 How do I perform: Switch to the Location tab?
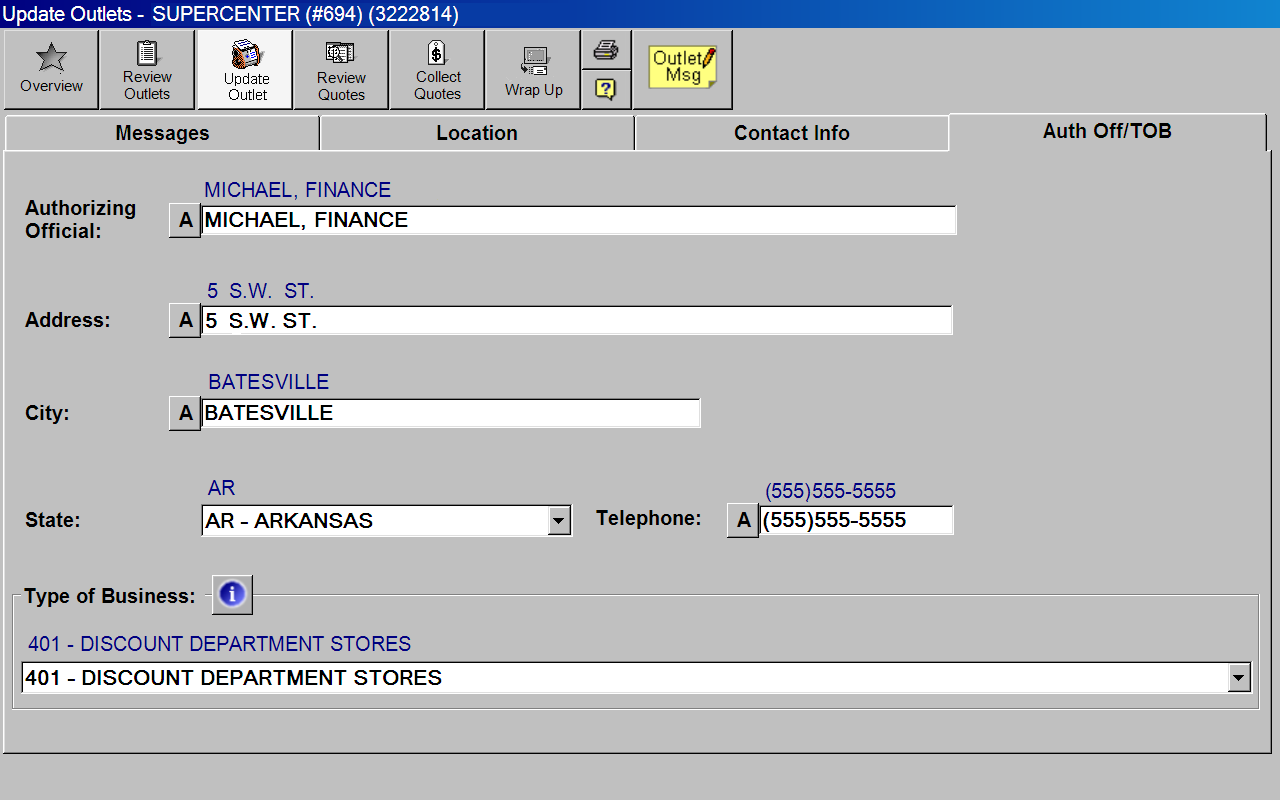pos(477,133)
